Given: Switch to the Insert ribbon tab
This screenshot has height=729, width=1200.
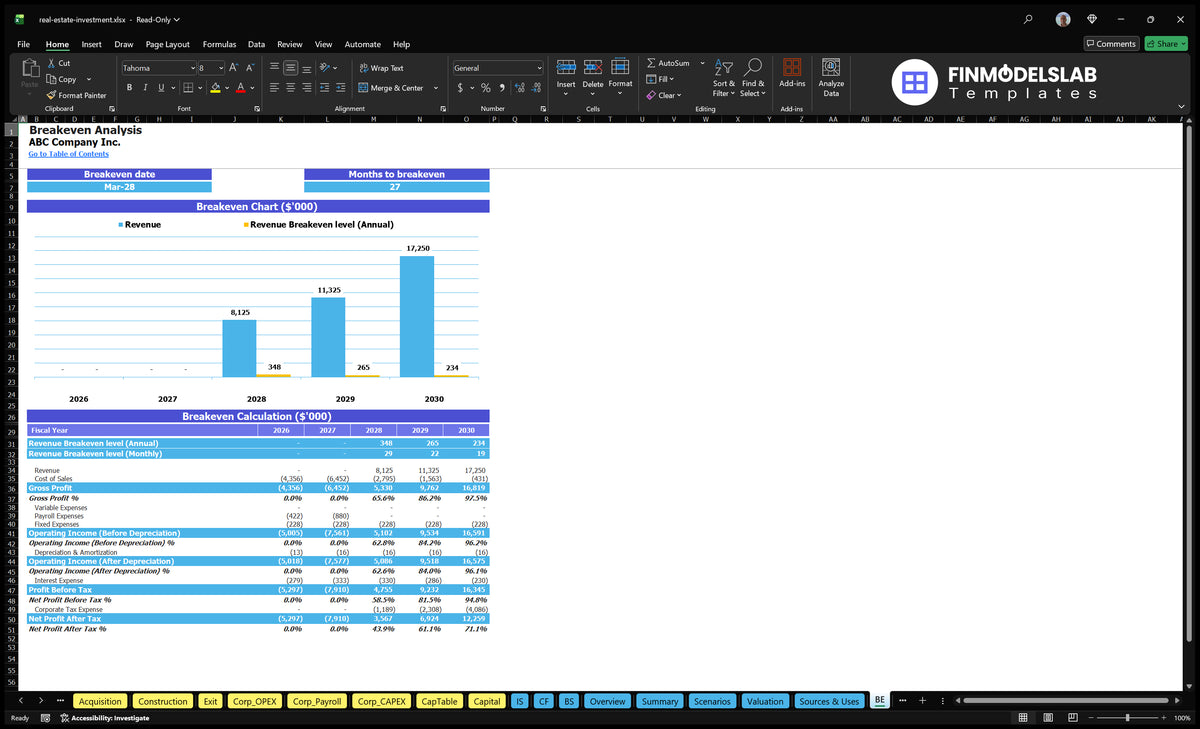Looking at the screenshot, I should pos(91,44).
